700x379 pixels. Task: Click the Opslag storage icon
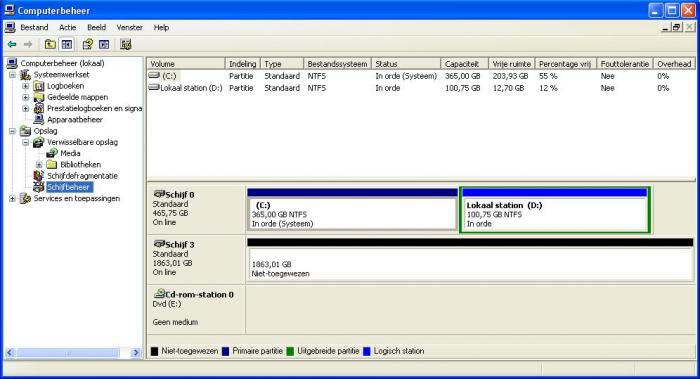tap(26, 131)
